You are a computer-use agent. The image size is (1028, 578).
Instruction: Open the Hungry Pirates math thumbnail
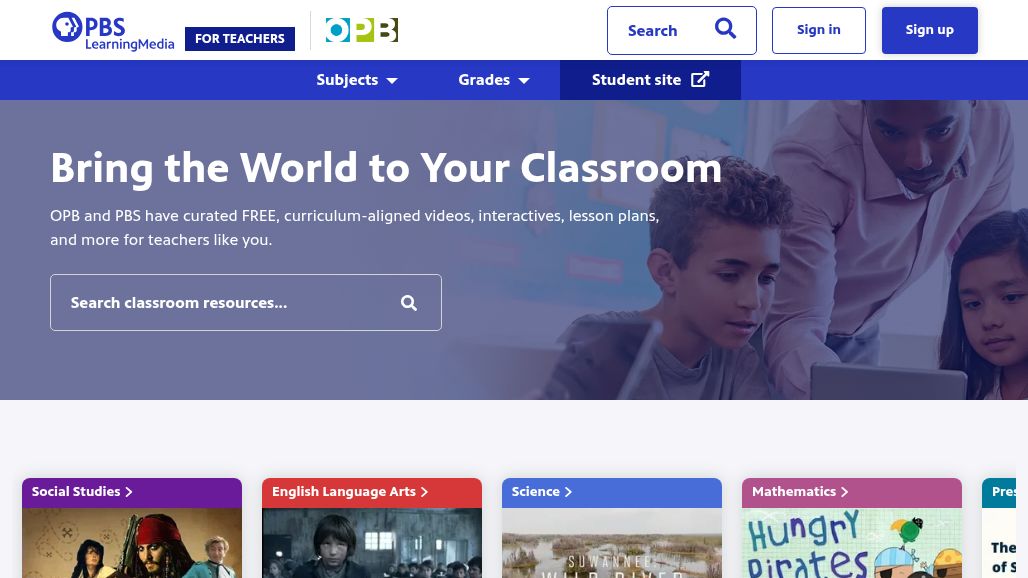(852, 543)
